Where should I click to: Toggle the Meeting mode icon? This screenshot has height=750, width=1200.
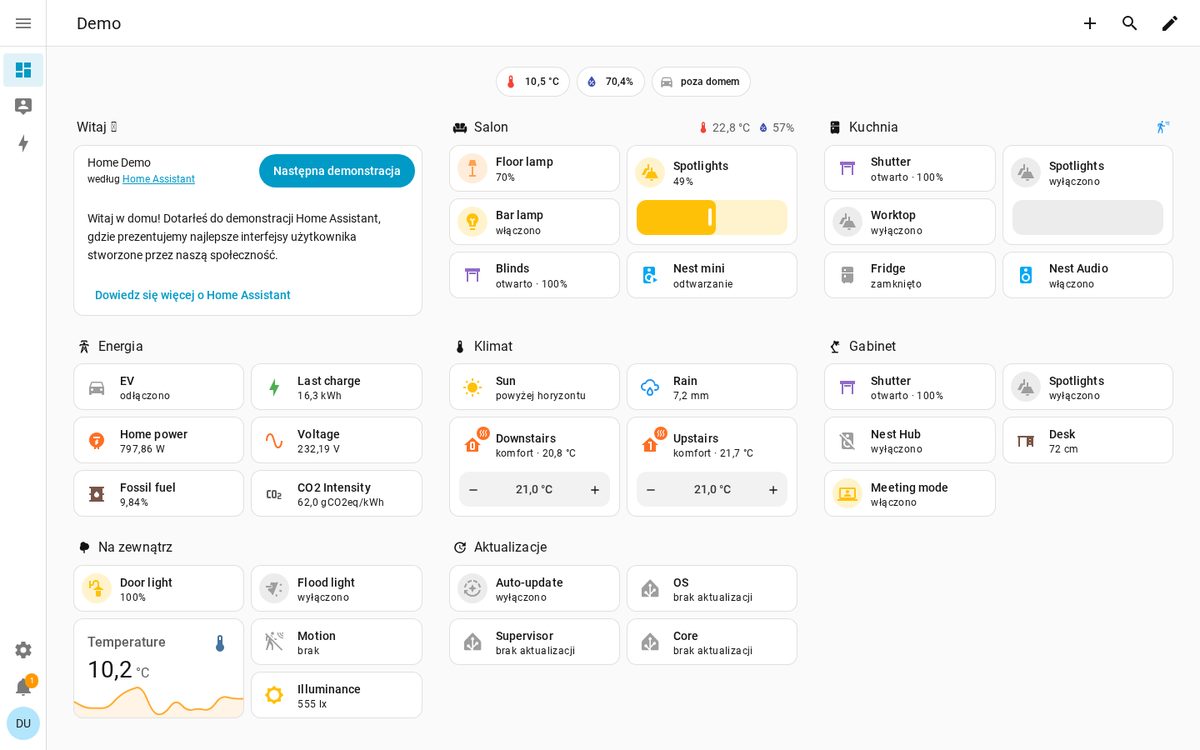848,494
